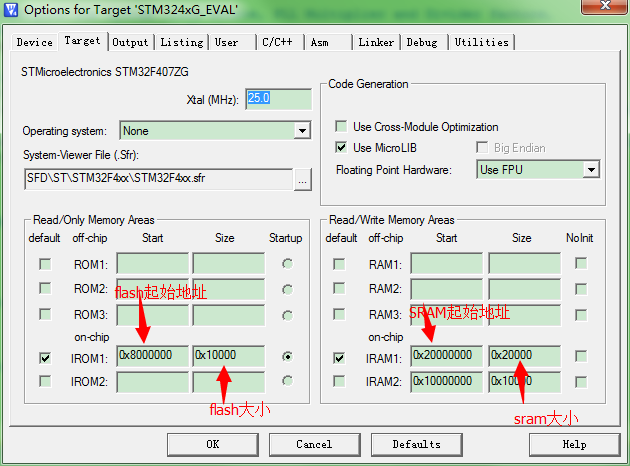The width and height of the screenshot is (630, 466).
Task: Click the IRAM1 Start field 0x20000000
Action: 447,356
